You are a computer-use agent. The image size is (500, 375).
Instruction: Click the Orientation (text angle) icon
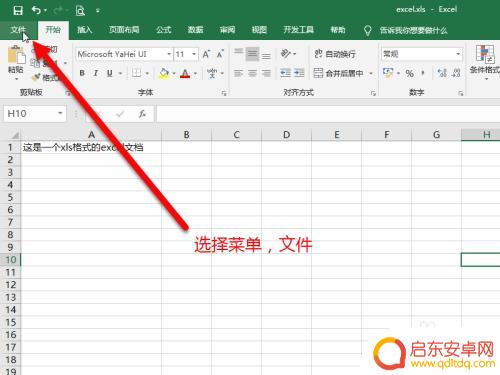pyautogui.click(x=286, y=53)
